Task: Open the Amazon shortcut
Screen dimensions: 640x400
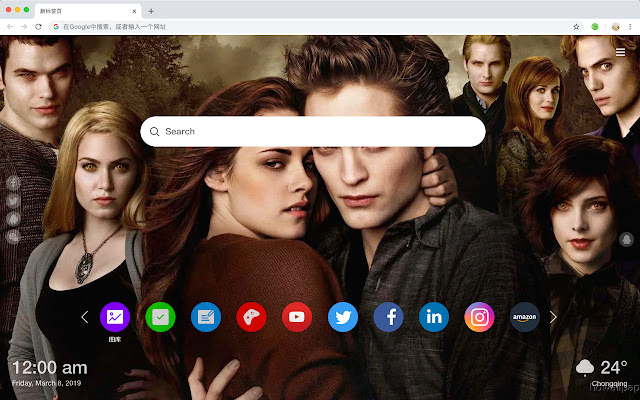Action: (x=525, y=317)
